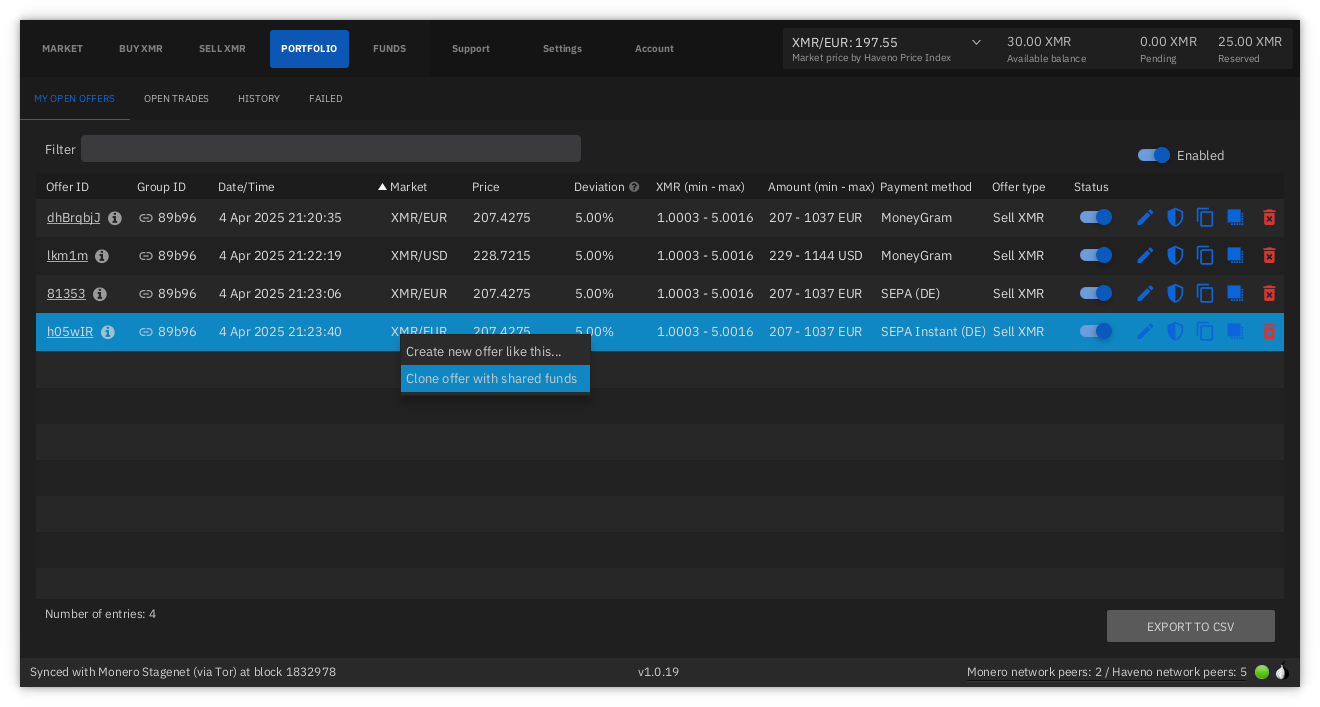Clone offer dhBrqbjJ with filled-square icon
Viewport: 1320px width, 707px height.
click(1235, 217)
